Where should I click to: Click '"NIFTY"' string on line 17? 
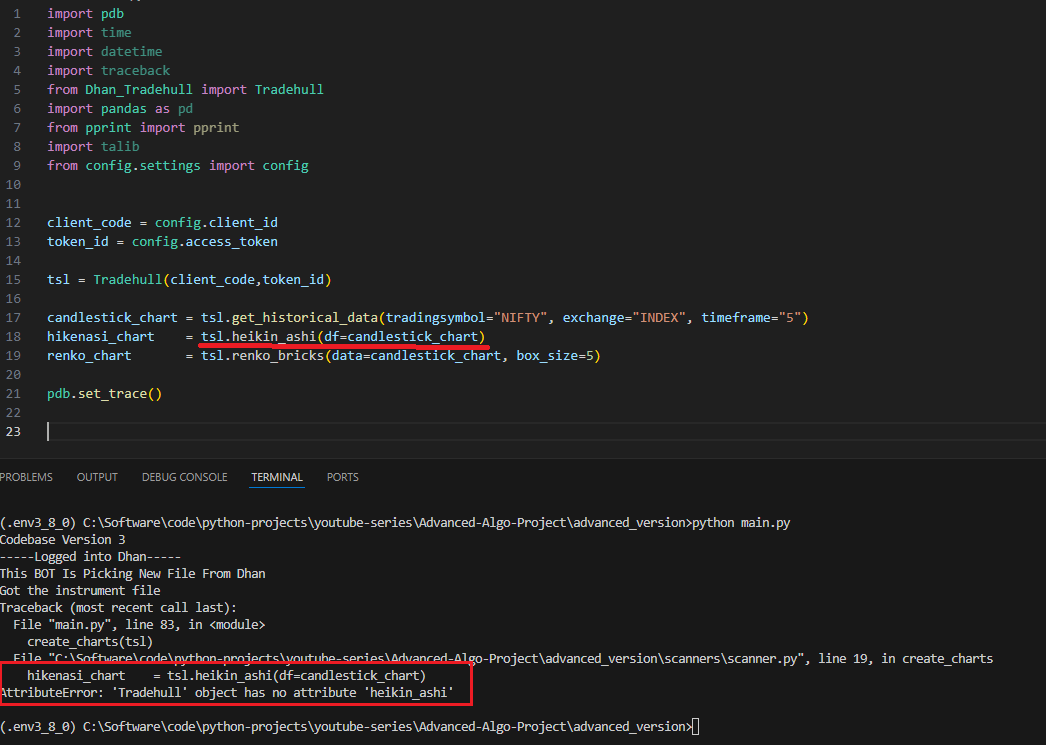520,317
